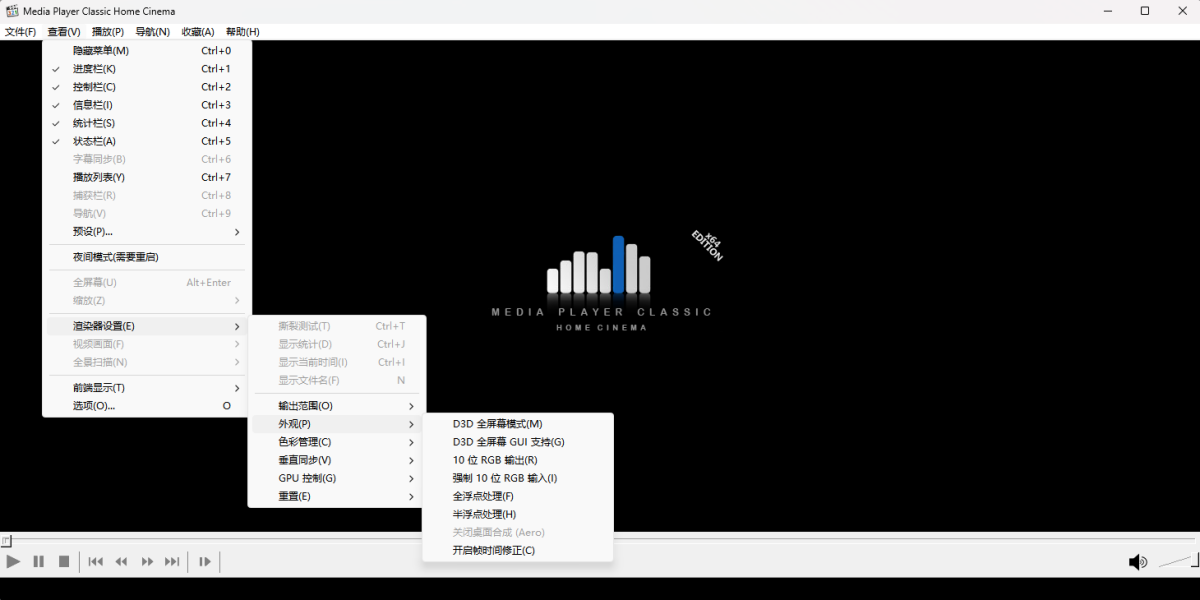Toggle D3D 全屏幕 GUI 支持(G)
This screenshot has width=1200, height=600.
pos(518,442)
